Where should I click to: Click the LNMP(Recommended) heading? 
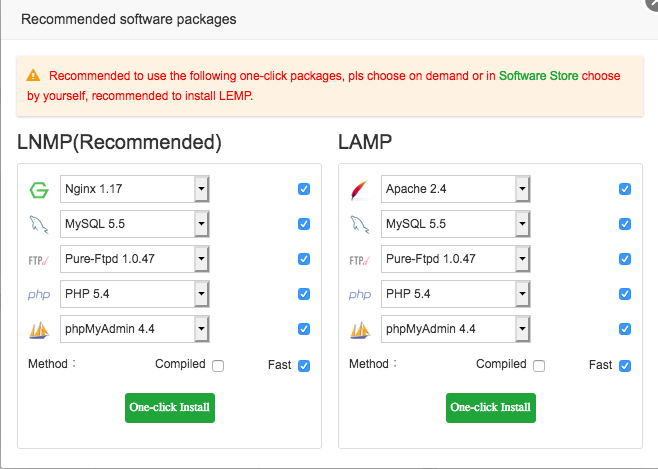pos(119,142)
